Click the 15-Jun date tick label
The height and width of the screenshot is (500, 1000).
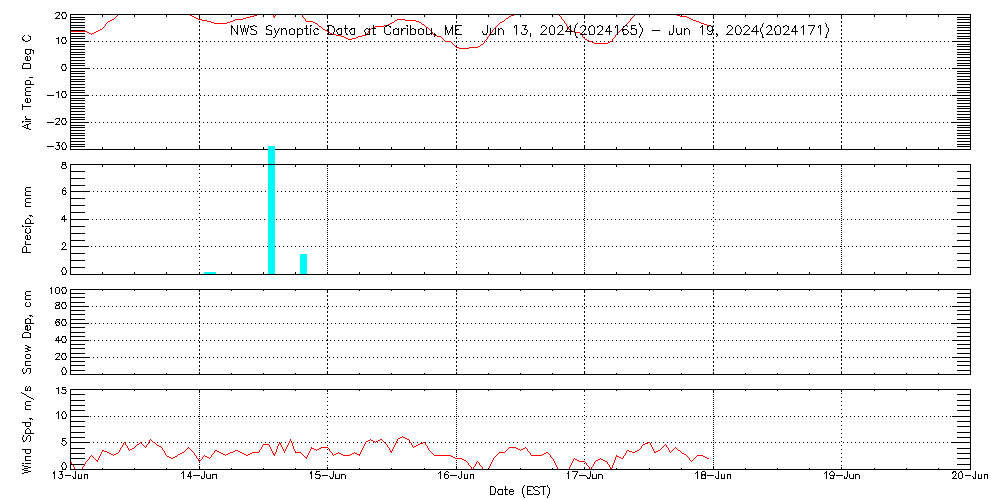[x=328, y=477]
